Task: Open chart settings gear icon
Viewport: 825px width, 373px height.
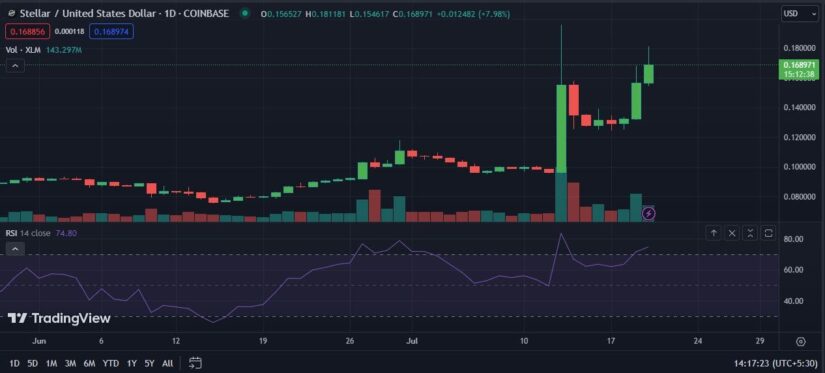Action: [801, 341]
